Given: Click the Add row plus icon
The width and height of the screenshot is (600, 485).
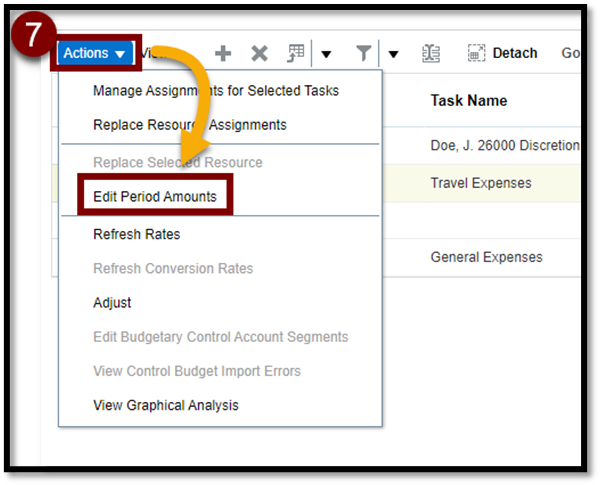Looking at the screenshot, I should [x=224, y=54].
